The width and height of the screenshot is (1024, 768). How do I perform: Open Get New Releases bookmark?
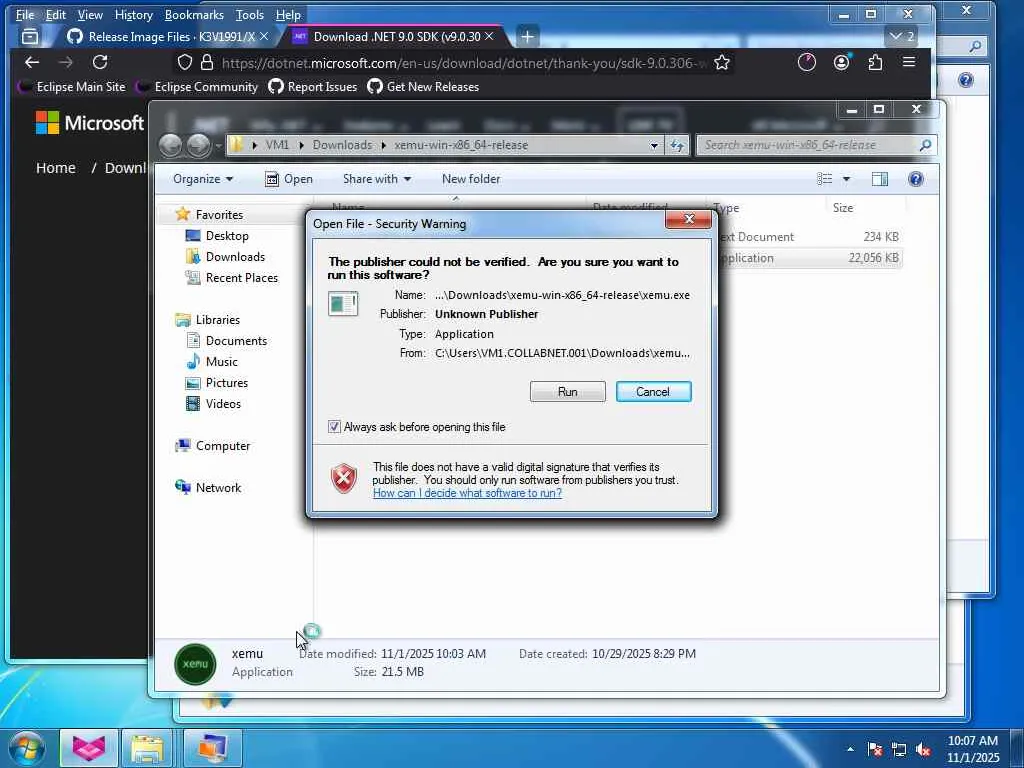pyautogui.click(x=423, y=87)
